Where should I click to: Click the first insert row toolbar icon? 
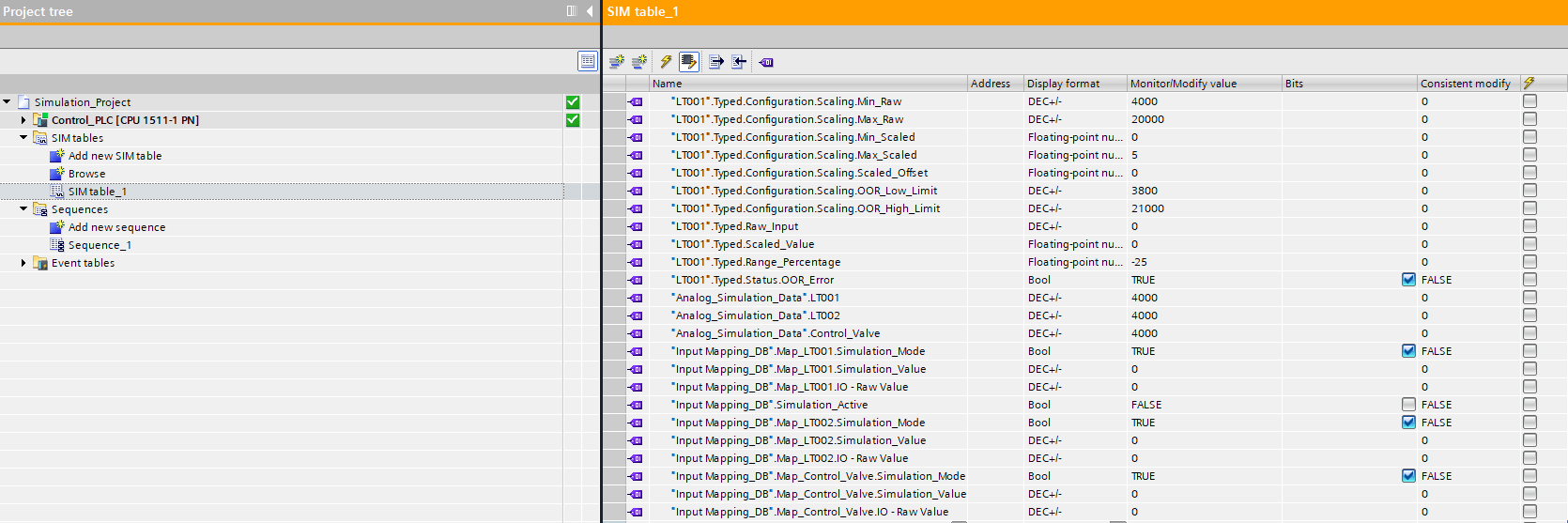[617, 62]
